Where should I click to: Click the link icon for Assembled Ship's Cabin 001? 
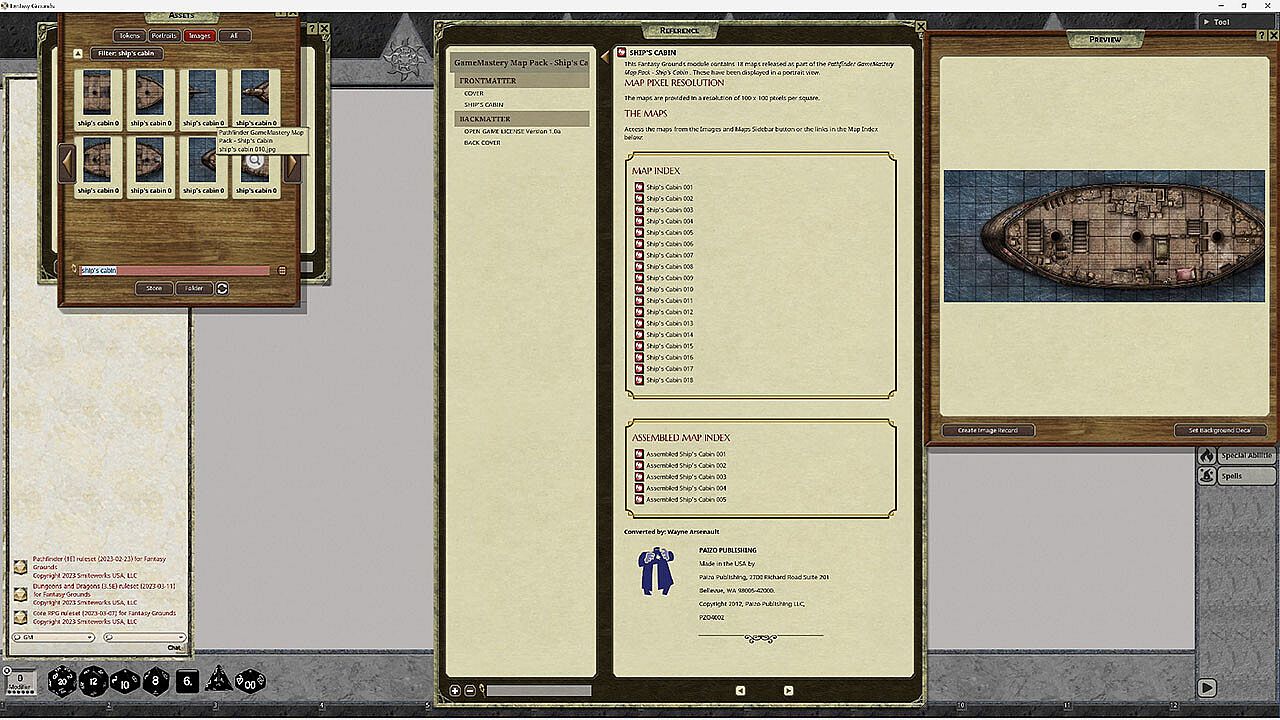coord(640,454)
